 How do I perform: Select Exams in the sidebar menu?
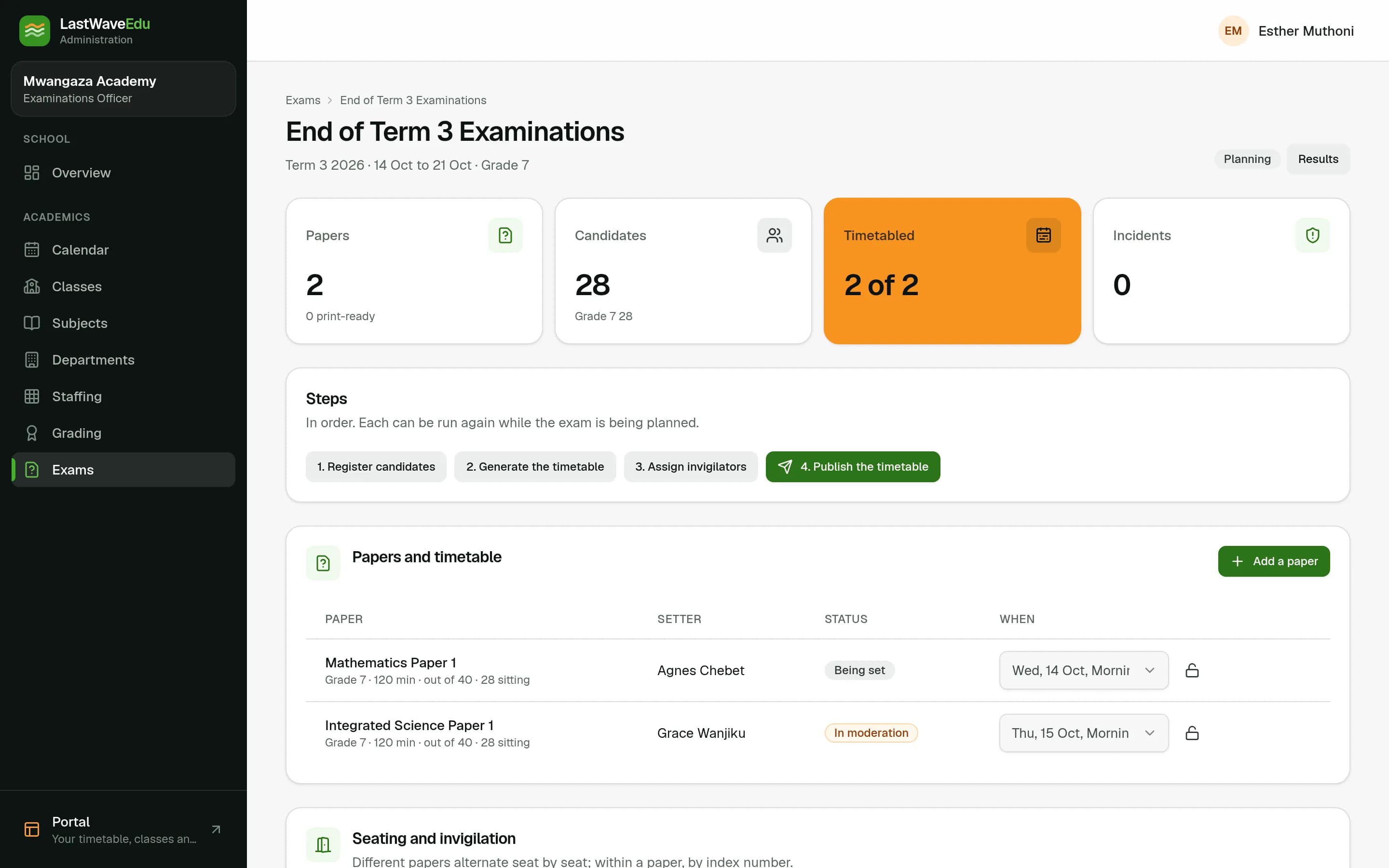point(123,470)
